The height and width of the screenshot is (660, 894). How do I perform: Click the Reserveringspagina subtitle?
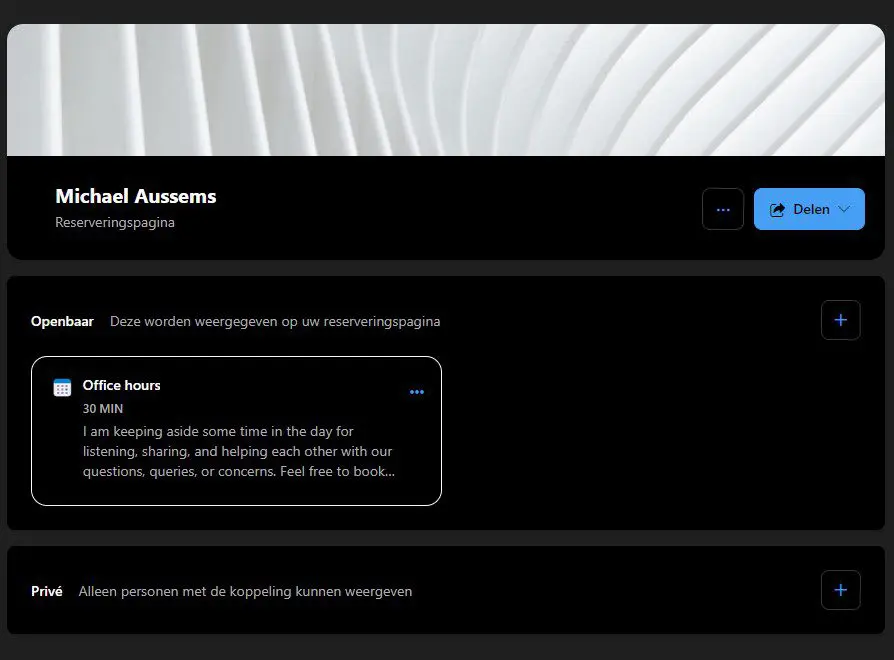115,222
